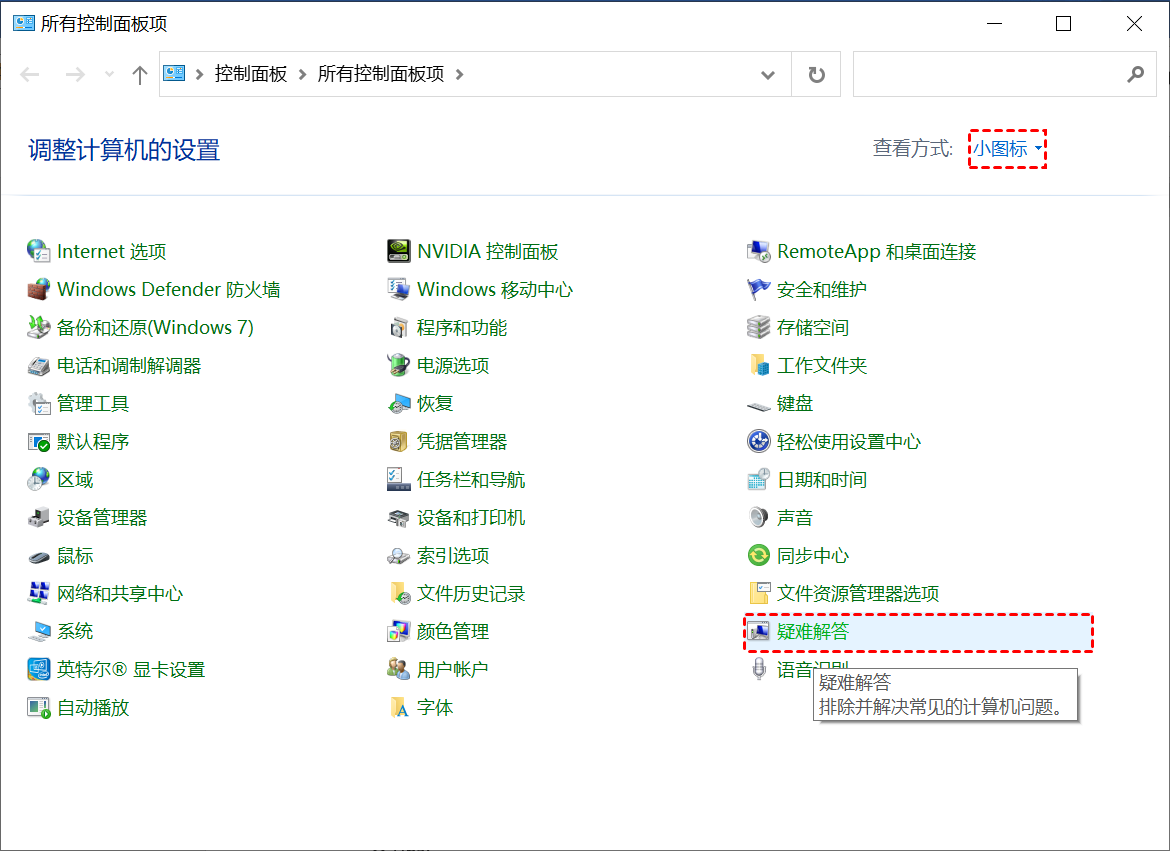Open the 程序和功能 text link

pyautogui.click(x=462, y=328)
